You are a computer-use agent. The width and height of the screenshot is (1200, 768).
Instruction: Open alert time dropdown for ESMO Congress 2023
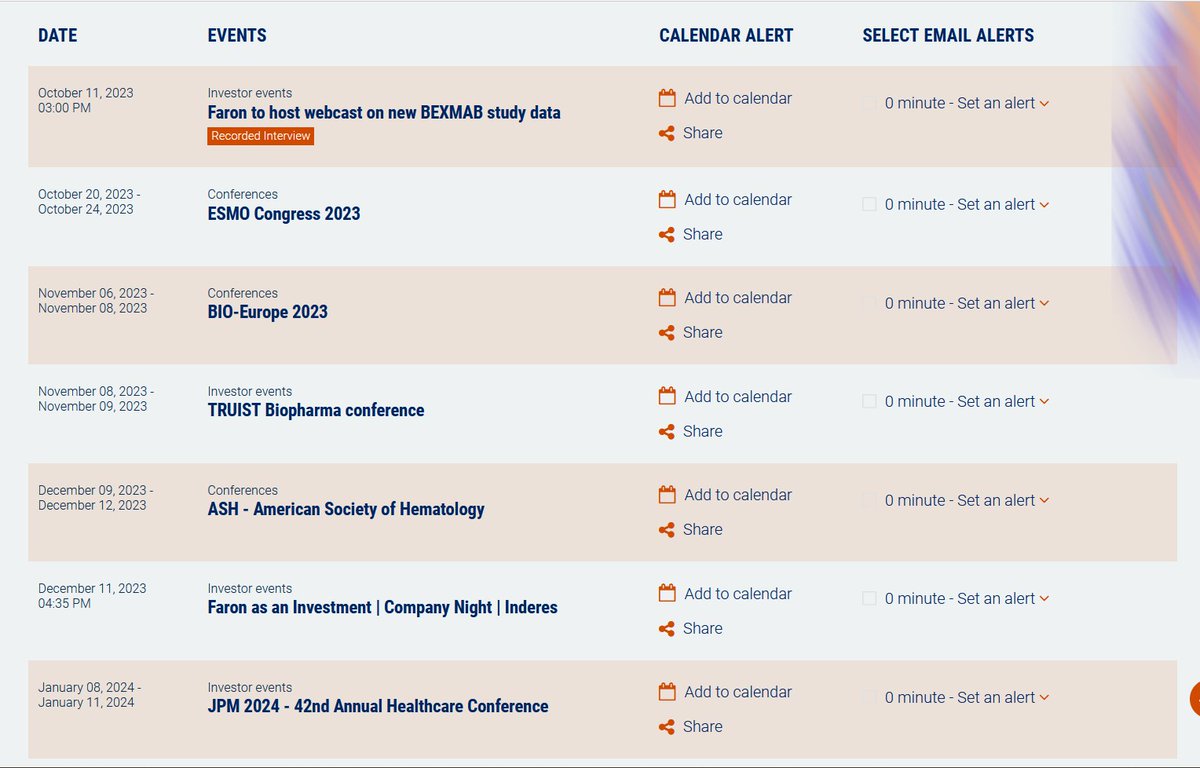pos(1044,204)
